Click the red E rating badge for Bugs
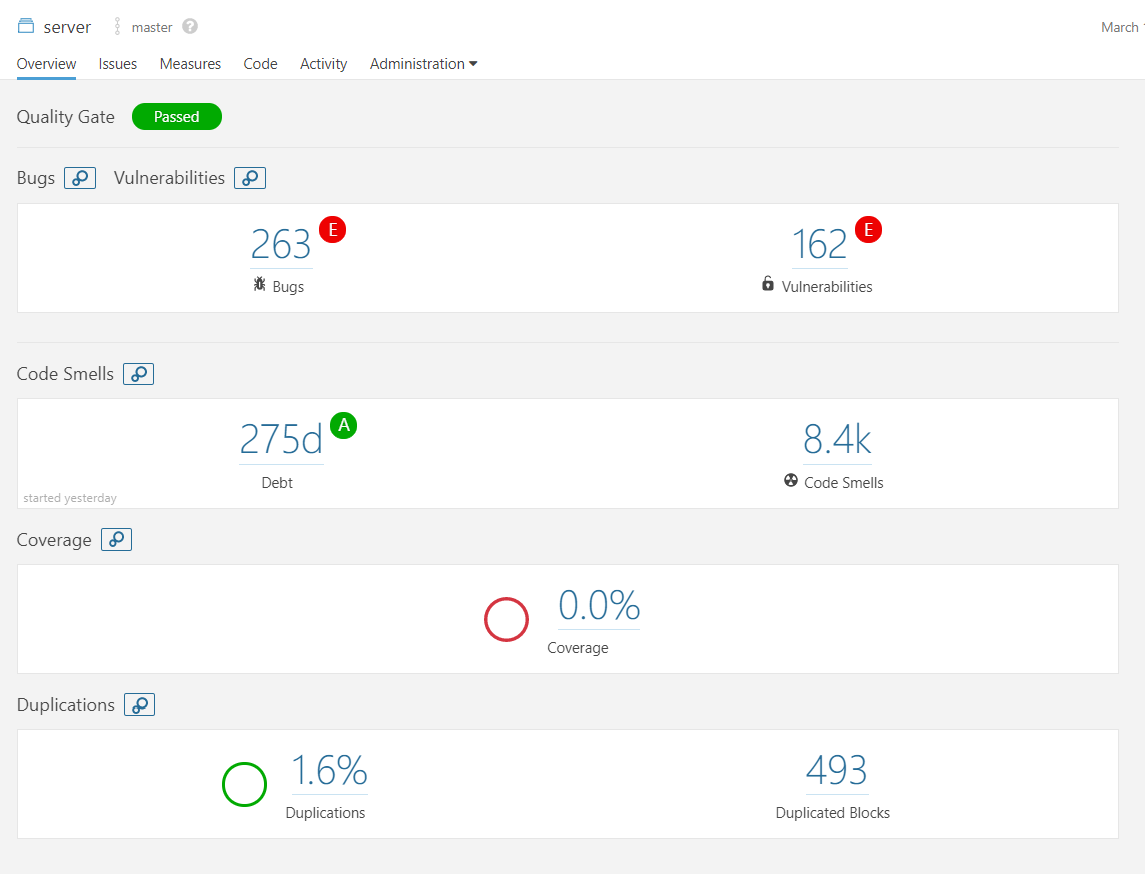This screenshot has width=1145, height=874. point(332,230)
